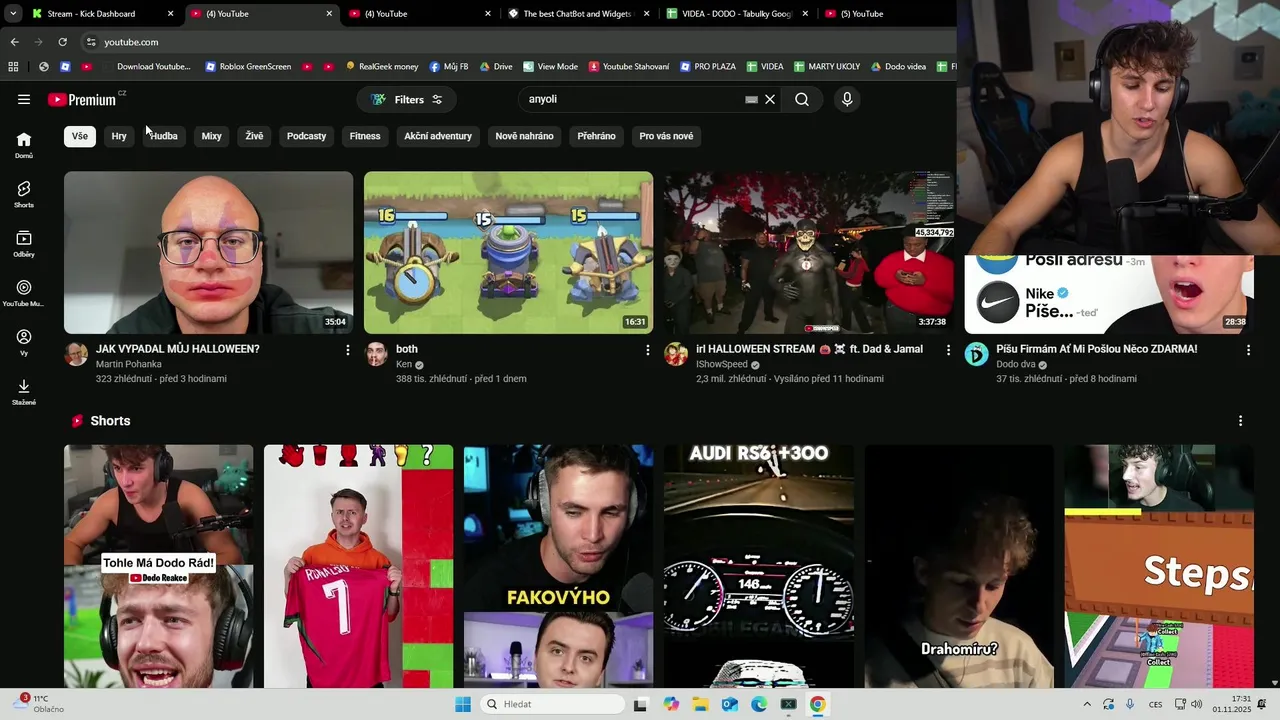Select the Hudba filter chip

point(163,136)
